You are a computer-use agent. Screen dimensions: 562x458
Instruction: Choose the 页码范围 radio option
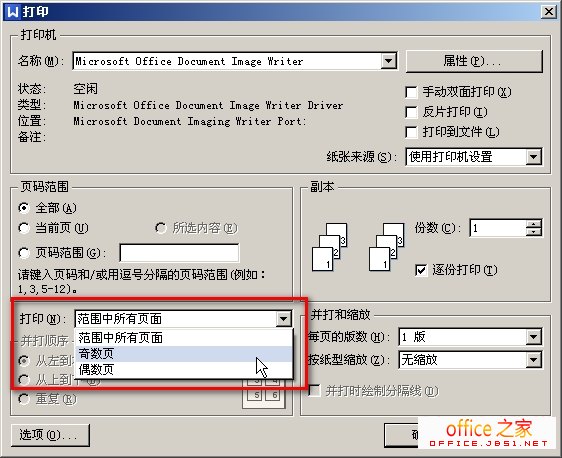[24, 253]
